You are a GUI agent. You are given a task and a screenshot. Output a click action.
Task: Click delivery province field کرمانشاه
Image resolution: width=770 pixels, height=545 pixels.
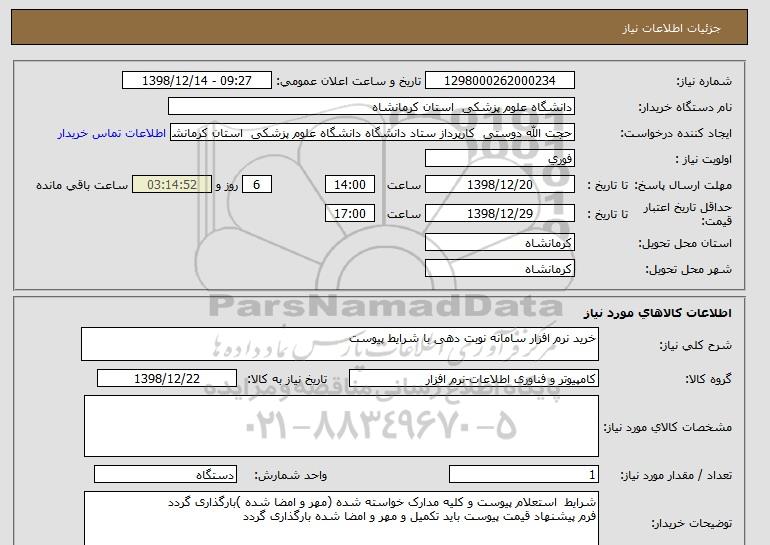click(x=499, y=243)
